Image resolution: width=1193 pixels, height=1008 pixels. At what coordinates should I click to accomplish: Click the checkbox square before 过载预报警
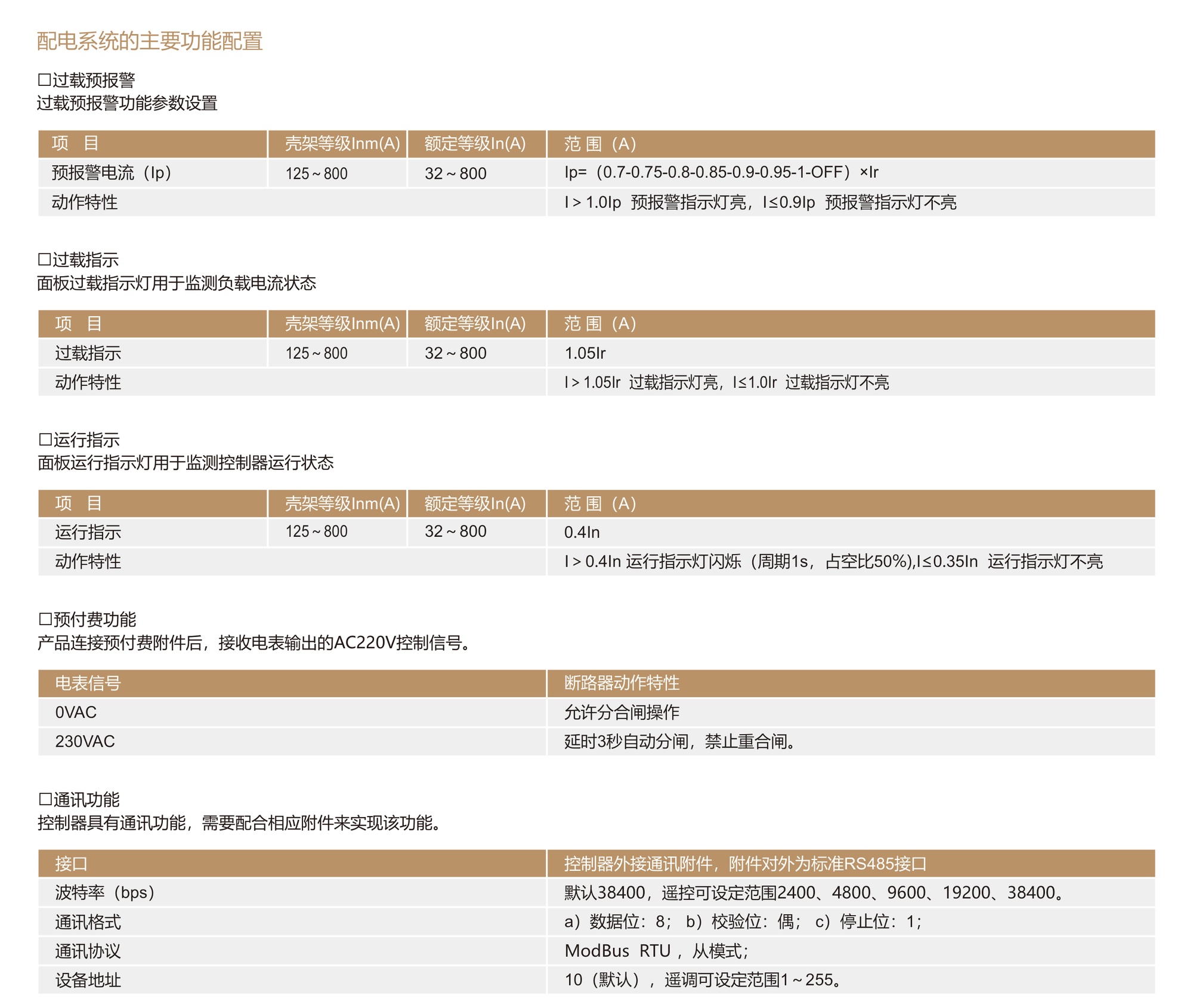[x=44, y=80]
